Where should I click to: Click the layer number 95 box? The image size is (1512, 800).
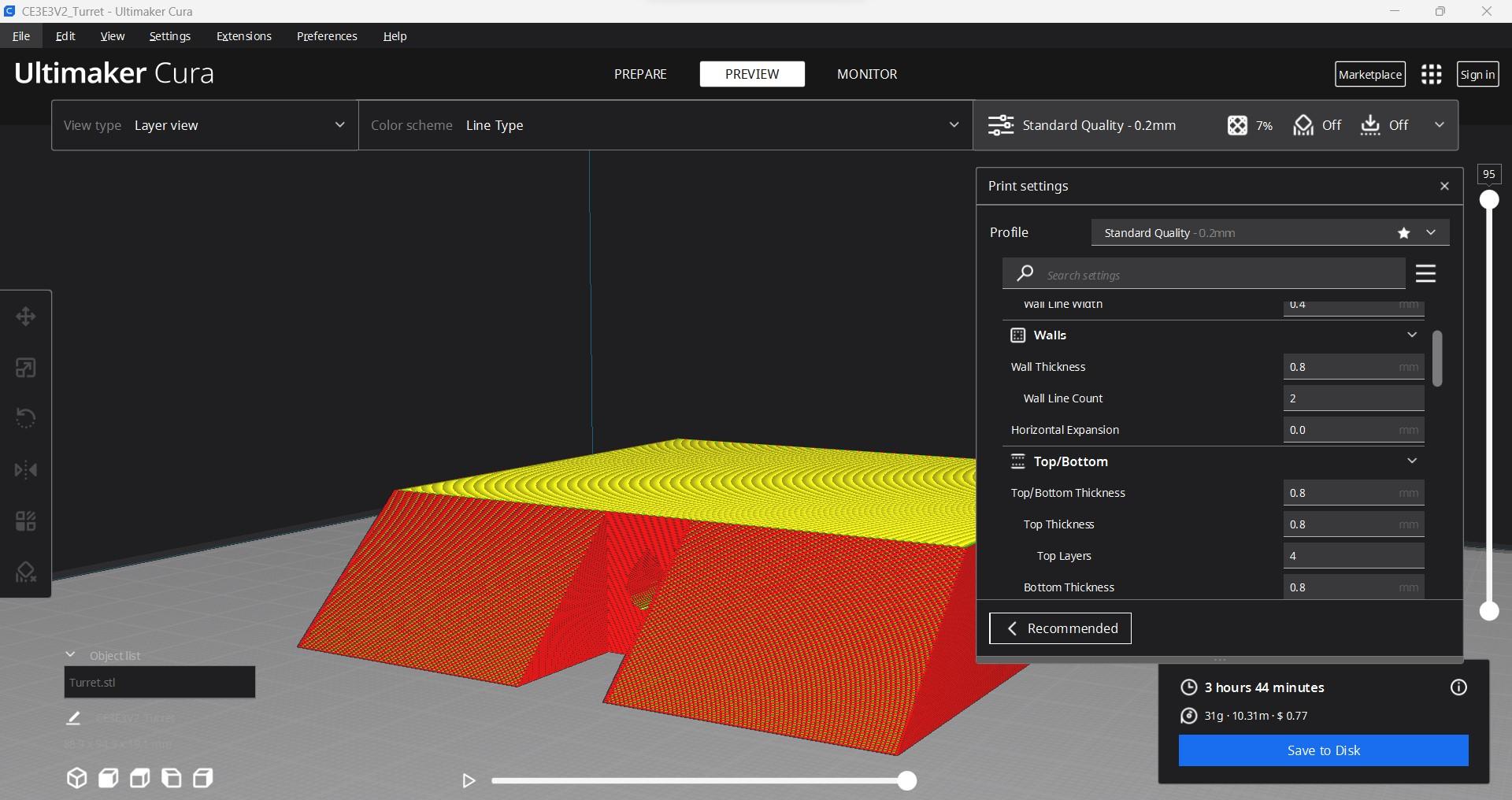coord(1488,174)
